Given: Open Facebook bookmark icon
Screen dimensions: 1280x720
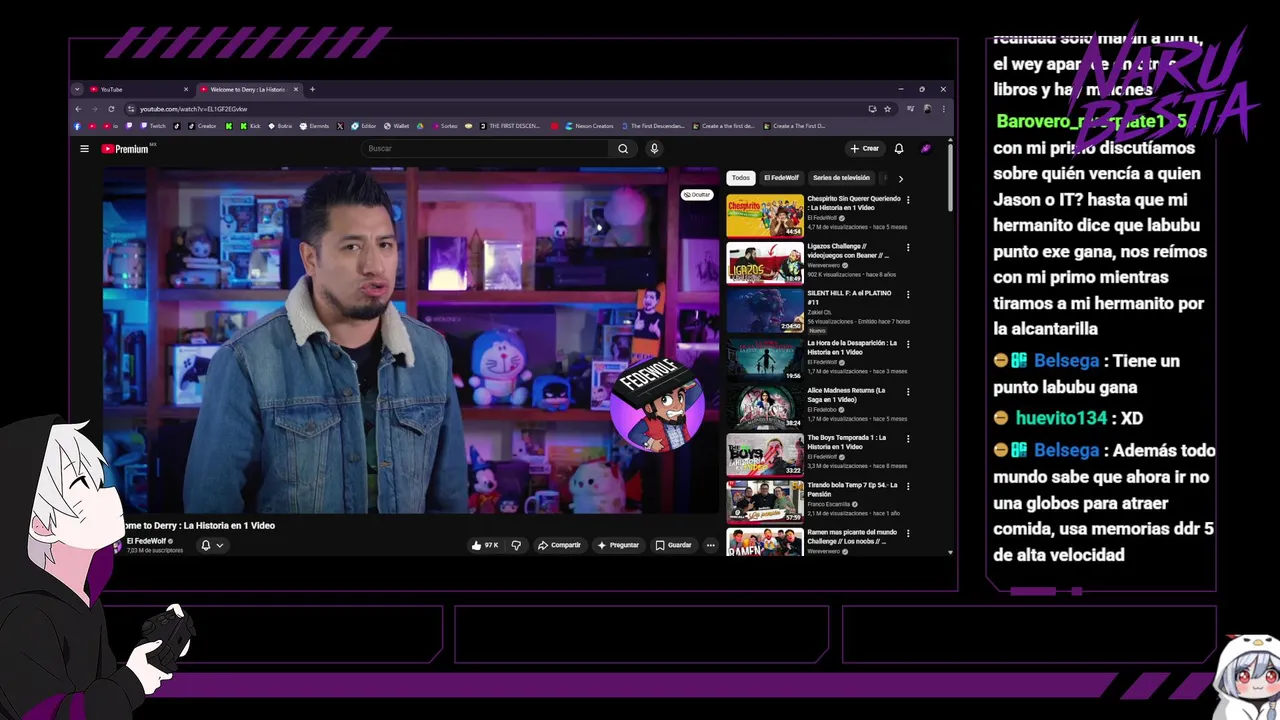Looking at the screenshot, I should click(77, 126).
